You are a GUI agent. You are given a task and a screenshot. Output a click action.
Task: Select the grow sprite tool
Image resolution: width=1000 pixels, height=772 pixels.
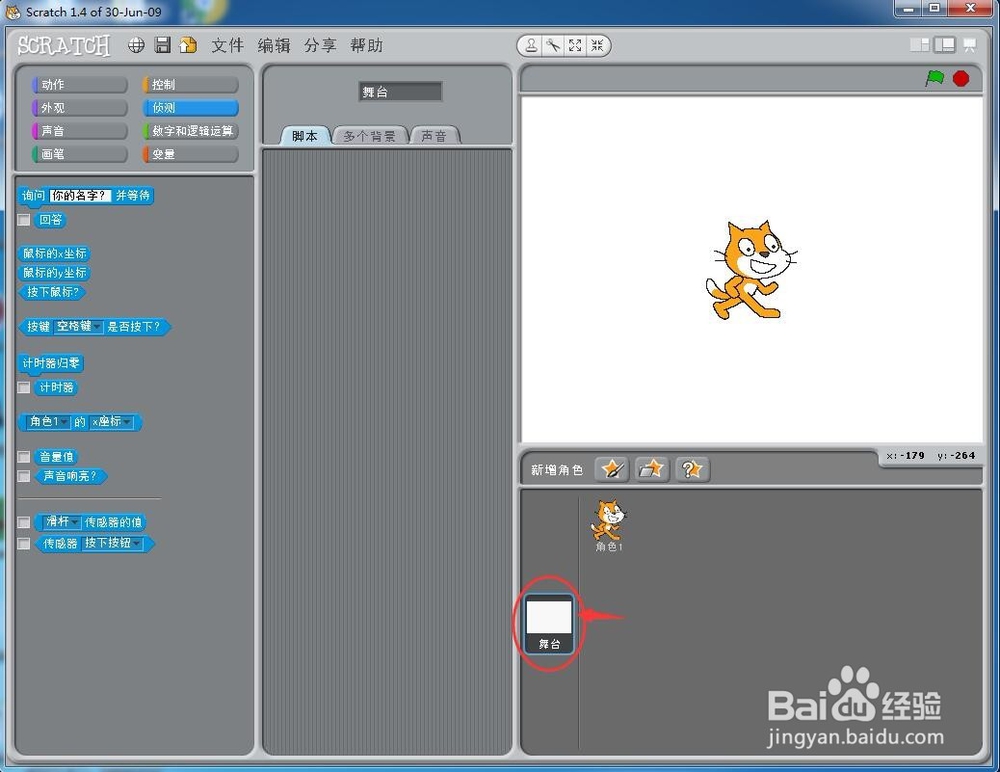[575, 45]
